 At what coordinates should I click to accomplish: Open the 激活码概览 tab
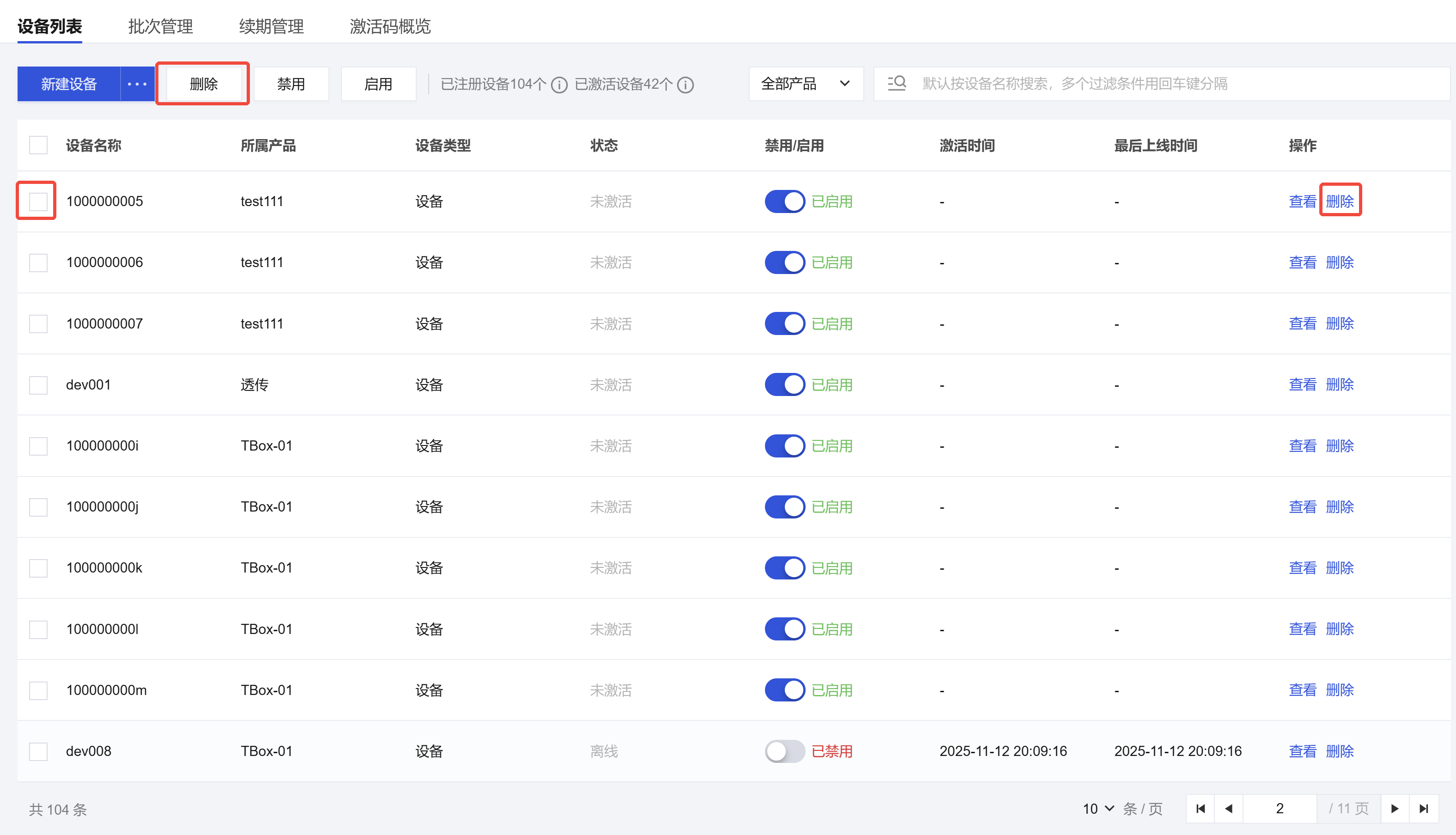(x=390, y=26)
